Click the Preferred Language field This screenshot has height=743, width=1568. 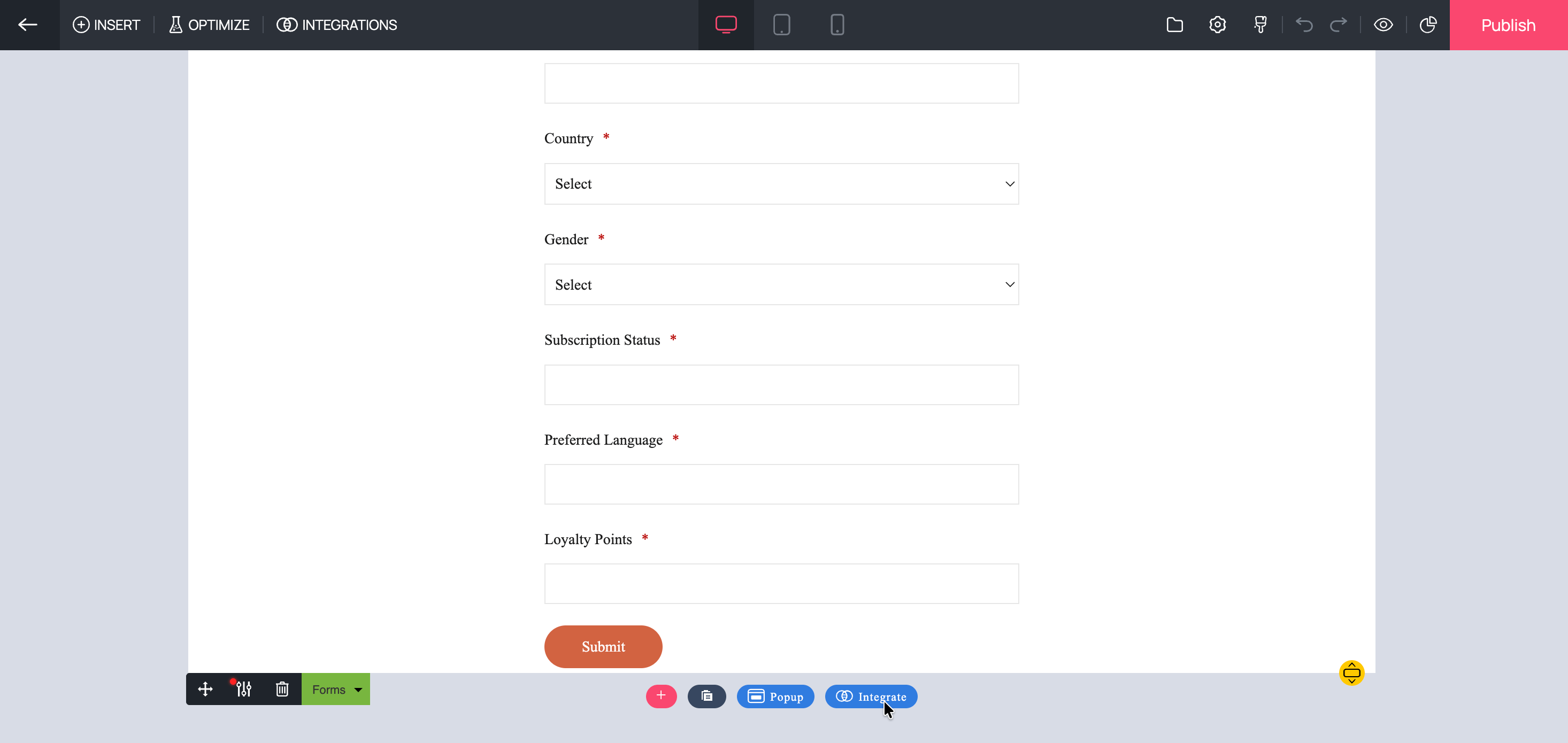[781, 484]
